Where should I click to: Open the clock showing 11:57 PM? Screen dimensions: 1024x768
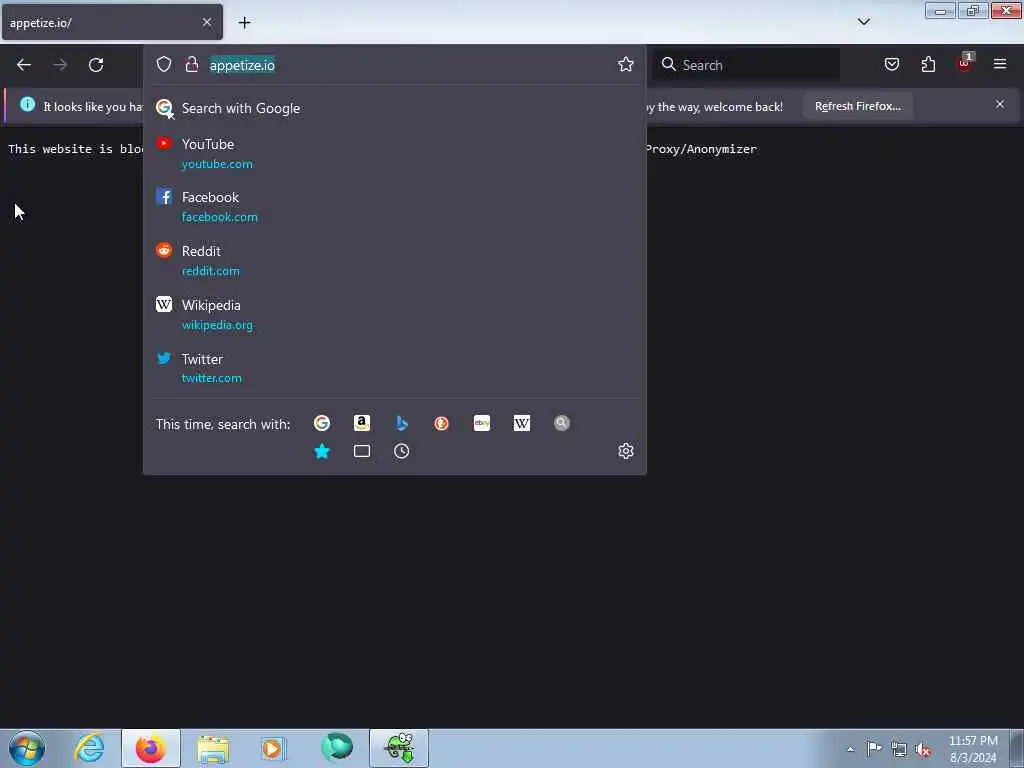click(973, 749)
